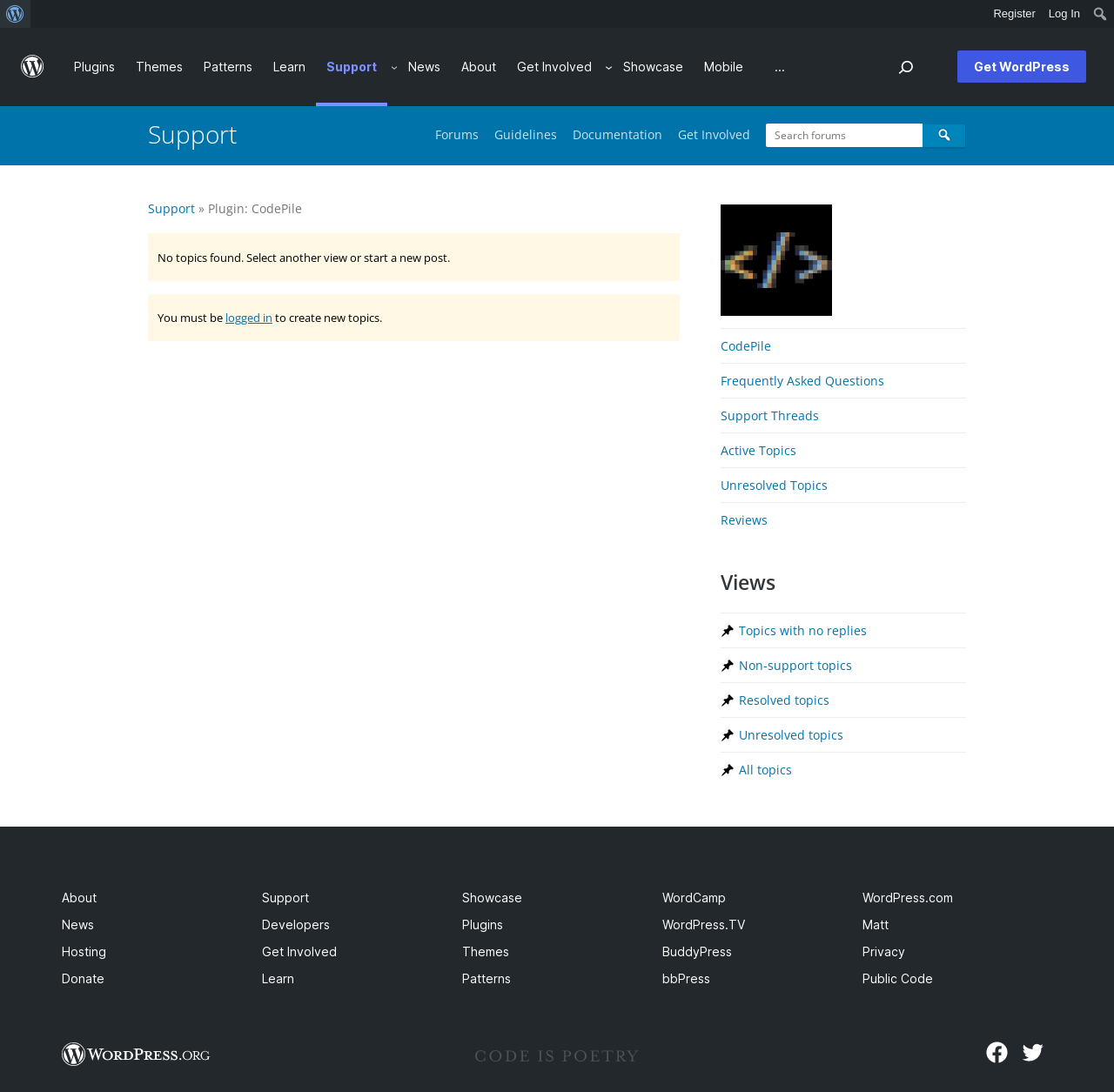Screen dimensions: 1114x1092
Task: Click Register in admin bar
Action: coord(1014,14)
